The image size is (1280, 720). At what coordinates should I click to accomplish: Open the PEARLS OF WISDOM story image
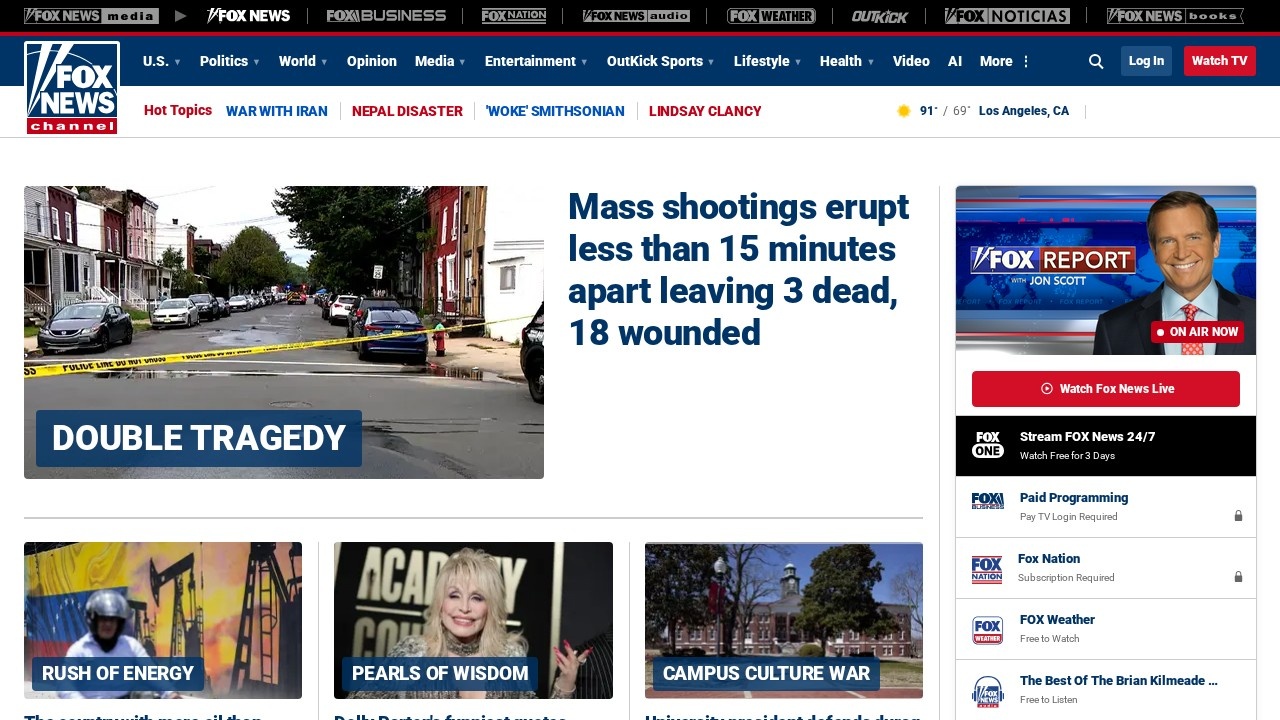tap(473, 620)
